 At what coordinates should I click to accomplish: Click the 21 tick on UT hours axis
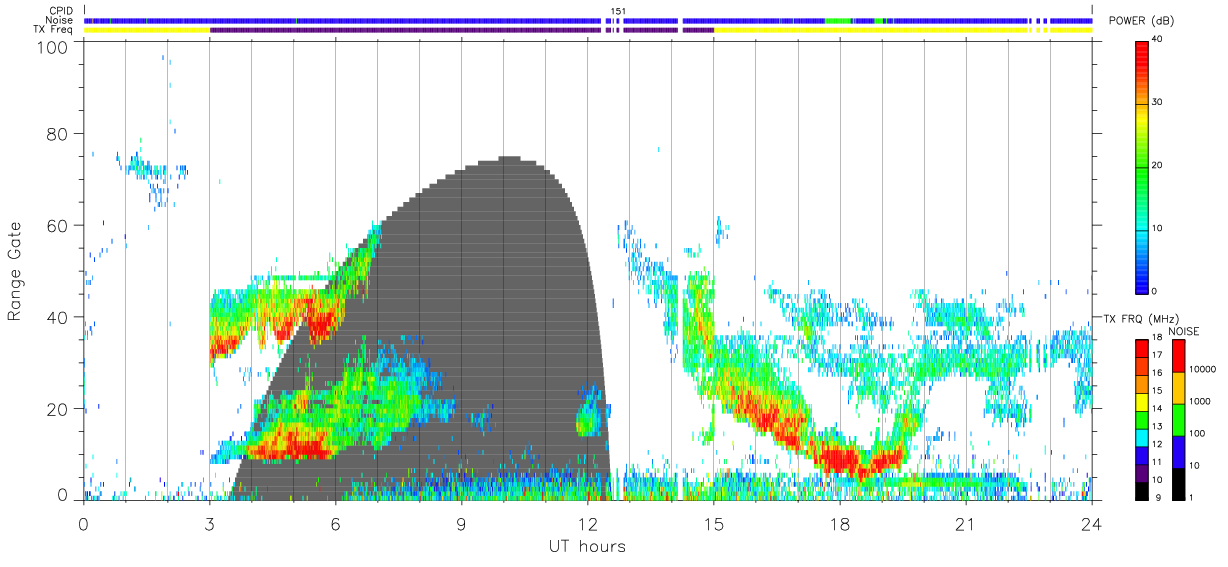965,523
